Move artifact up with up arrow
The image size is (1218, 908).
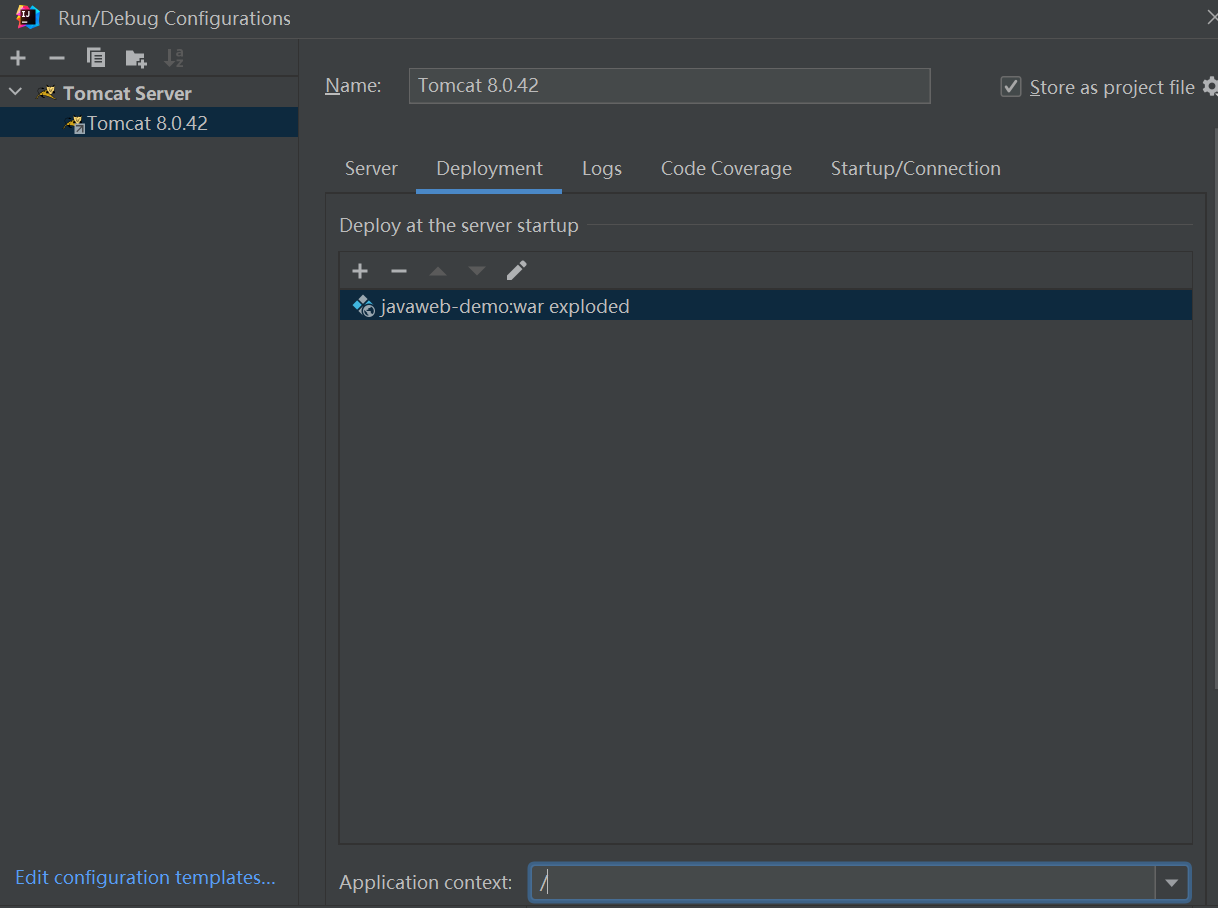pyautogui.click(x=438, y=271)
